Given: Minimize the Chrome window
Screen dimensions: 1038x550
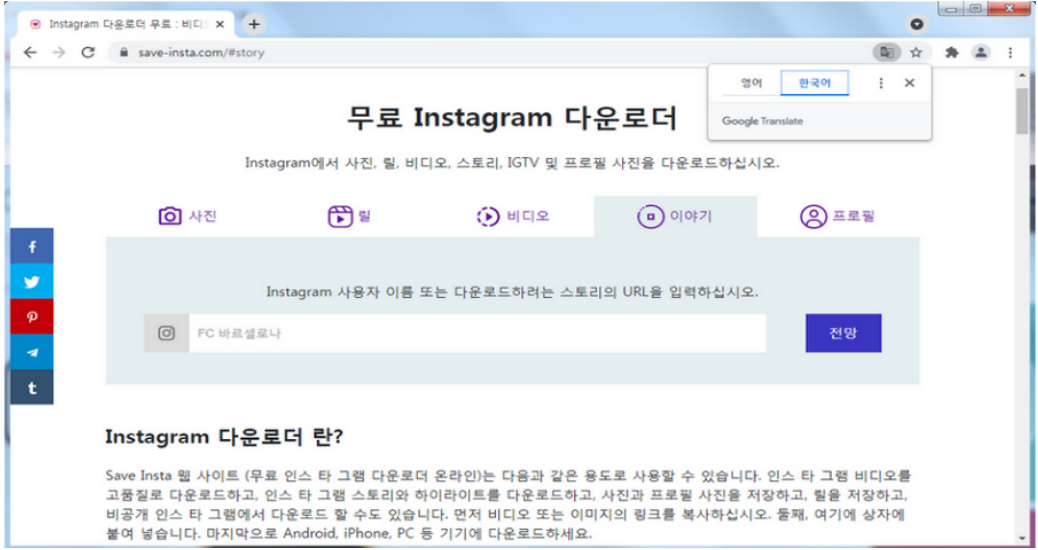Looking at the screenshot, I should click(x=951, y=9).
